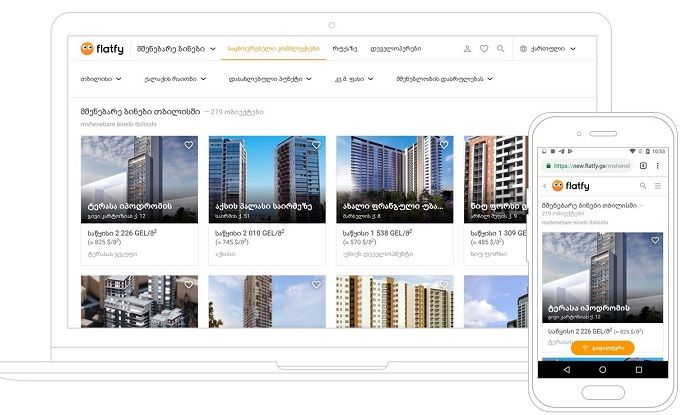Open the რუკაზე tab in the header
Image resolution: width=700 pixels, height=415 pixels.
coord(345,48)
